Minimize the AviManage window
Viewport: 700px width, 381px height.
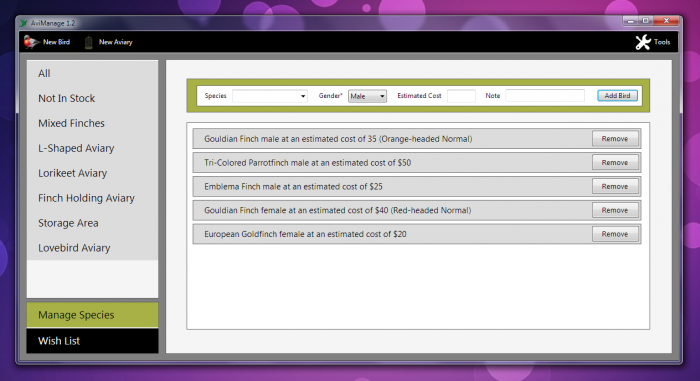pyautogui.click(x=630, y=21)
